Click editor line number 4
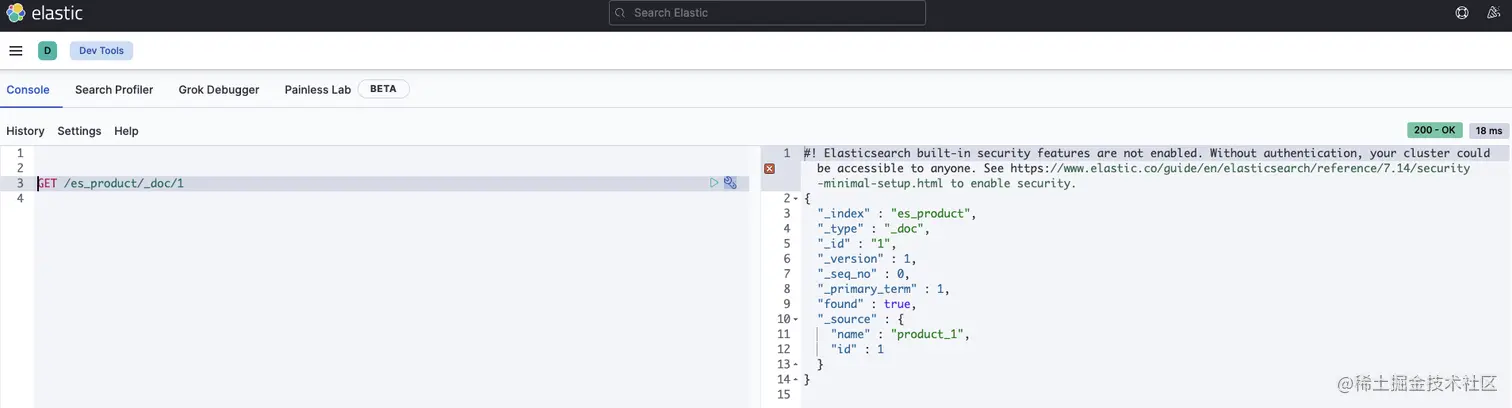Image resolution: width=1512 pixels, height=408 pixels. pyautogui.click(x=19, y=198)
